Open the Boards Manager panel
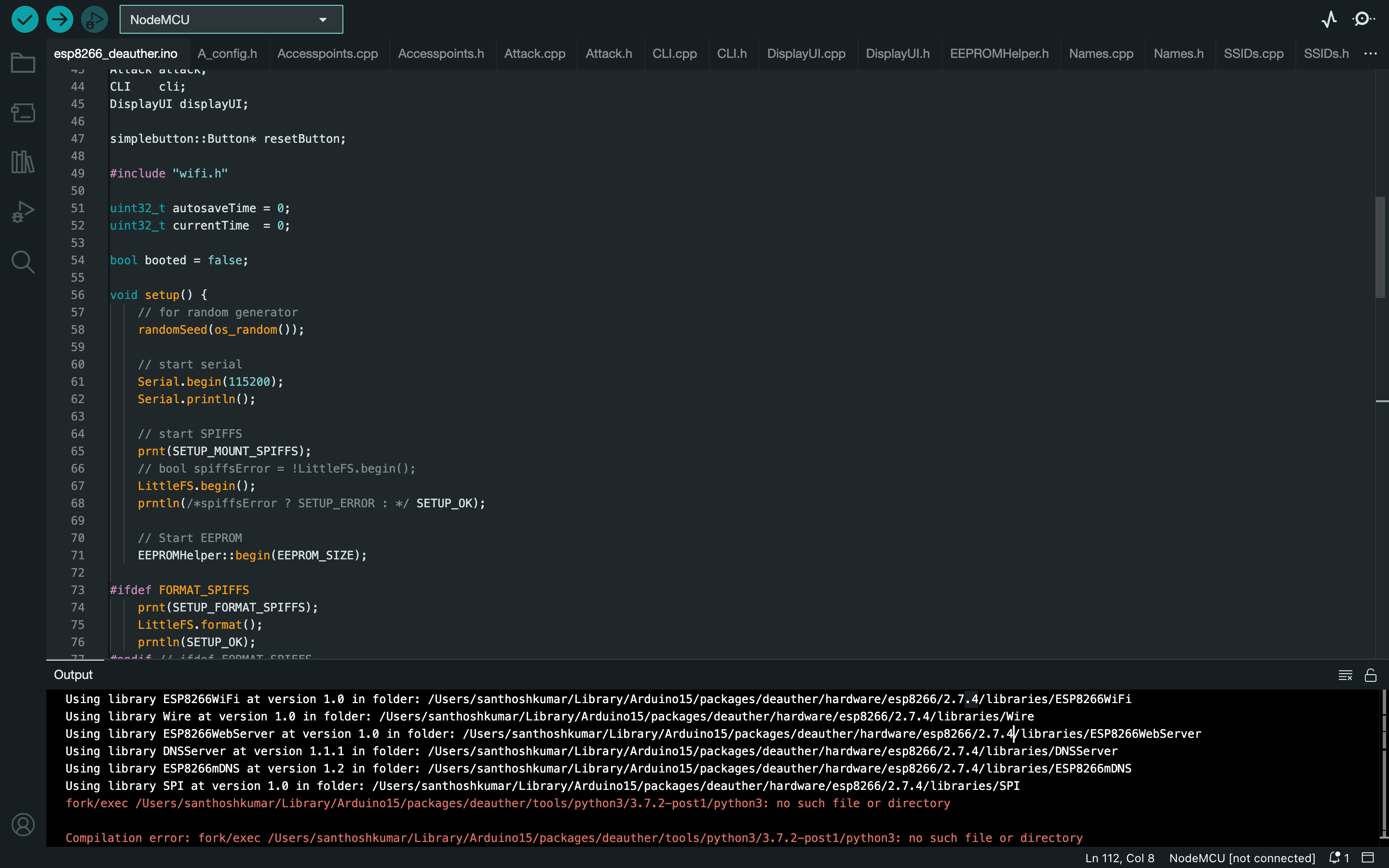Image resolution: width=1389 pixels, height=868 pixels. [x=22, y=112]
